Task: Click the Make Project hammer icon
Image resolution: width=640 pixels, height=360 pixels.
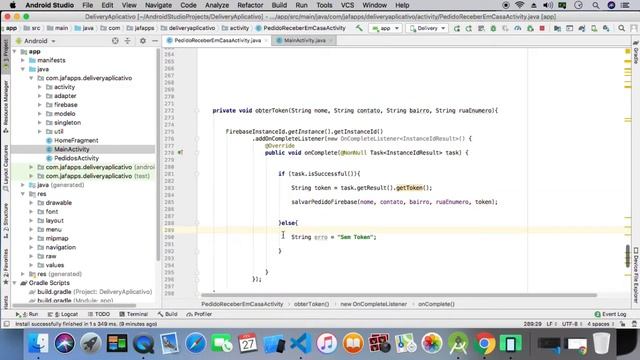Action: pyautogui.click(x=359, y=28)
